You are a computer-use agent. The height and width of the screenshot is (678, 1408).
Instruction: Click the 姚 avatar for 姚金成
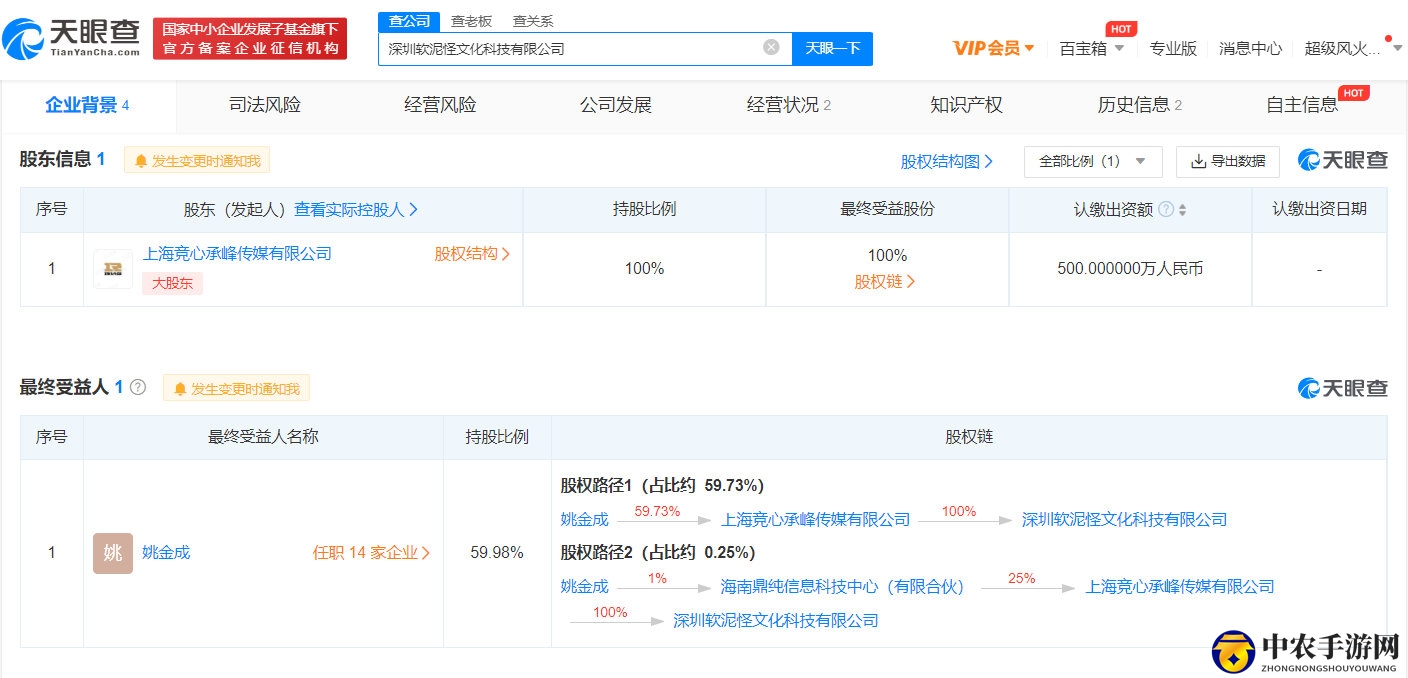click(x=113, y=553)
